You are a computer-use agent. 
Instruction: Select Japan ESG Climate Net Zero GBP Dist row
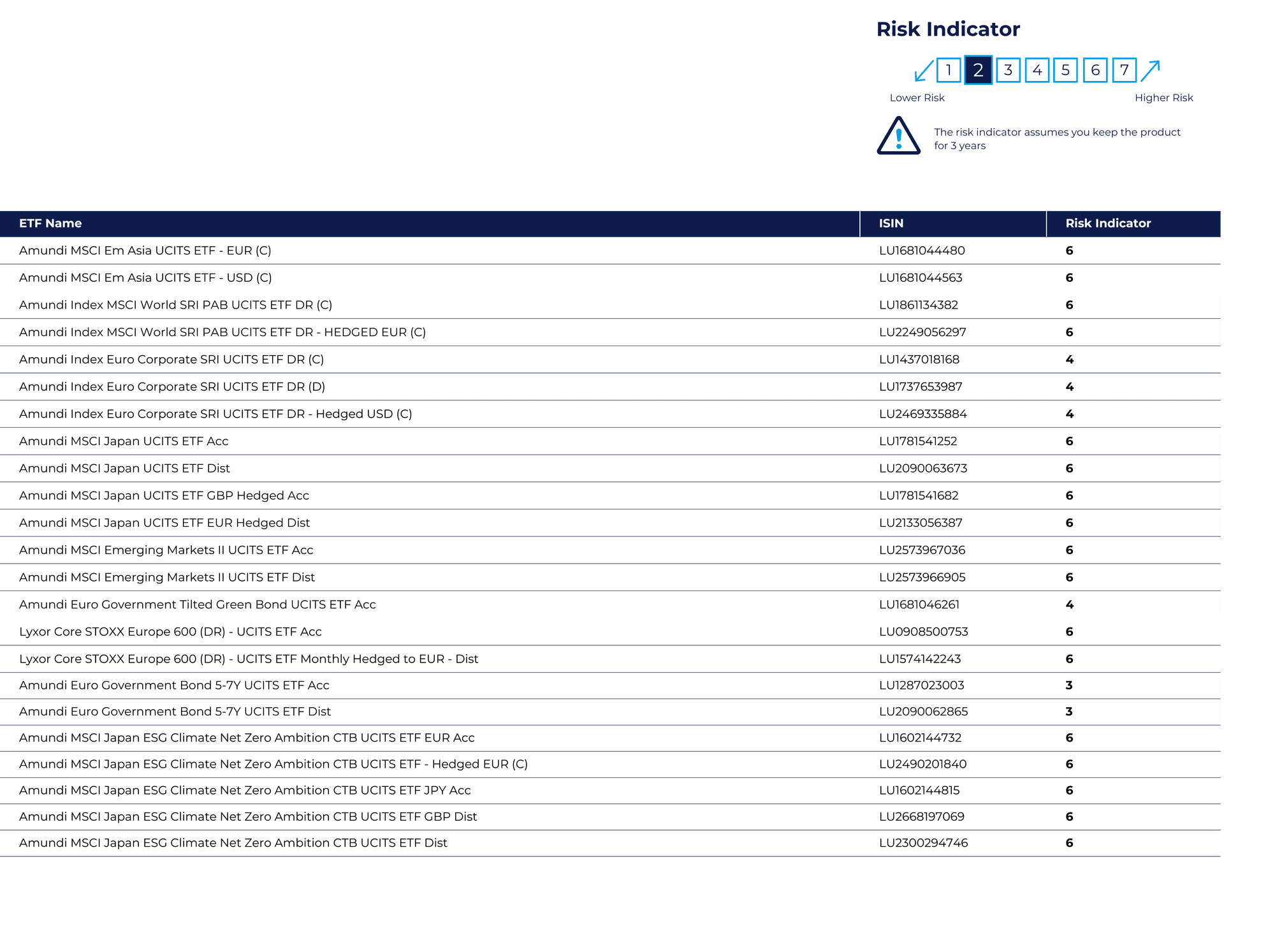[x=610, y=817]
